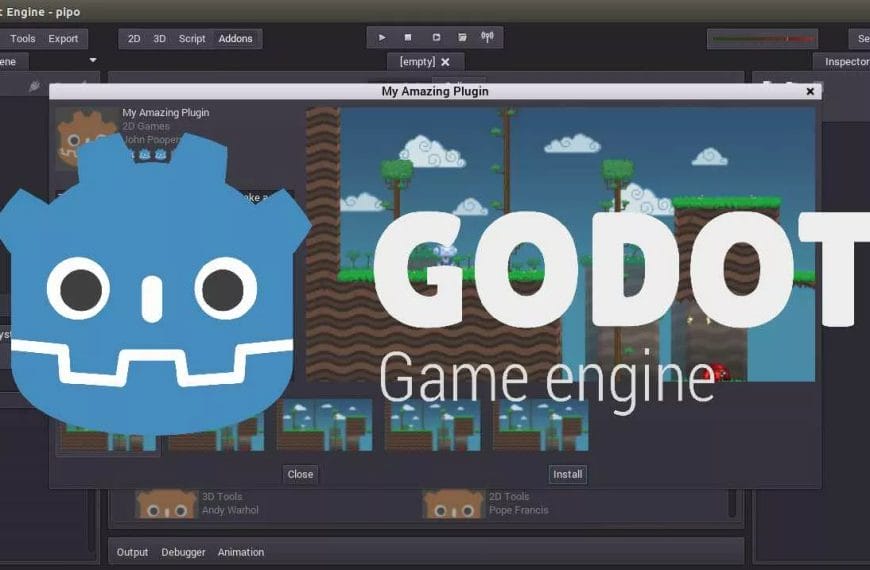Image resolution: width=870 pixels, height=570 pixels.
Task: Click the "John Pooper" author text
Action: click(x=151, y=140)
